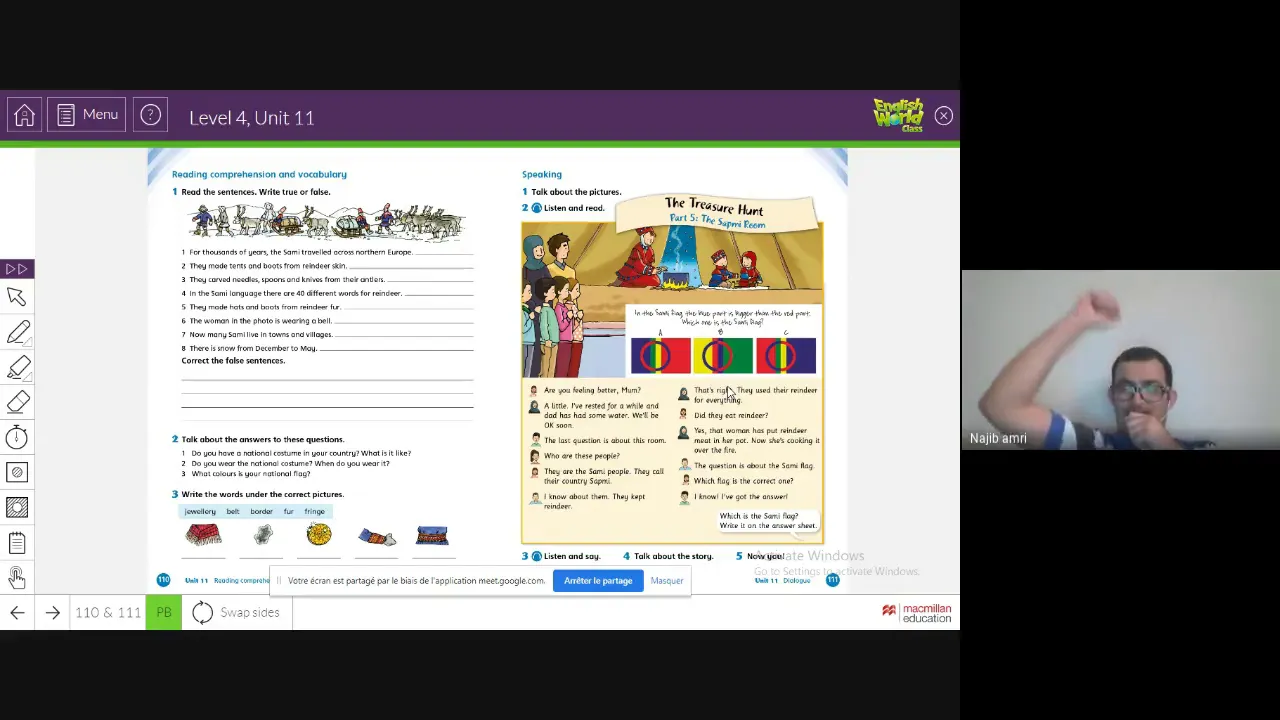The height and width of the screenshot is (720, 1280).
Task: Click 'Who are these people?' dialogue line
Action: pos(582,456)
